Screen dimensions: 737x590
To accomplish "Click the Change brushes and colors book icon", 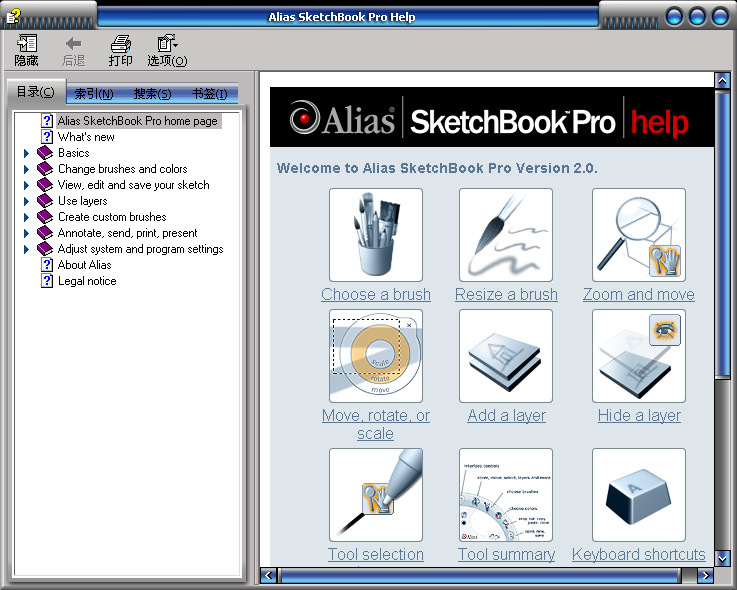I will tap(45, 169).
